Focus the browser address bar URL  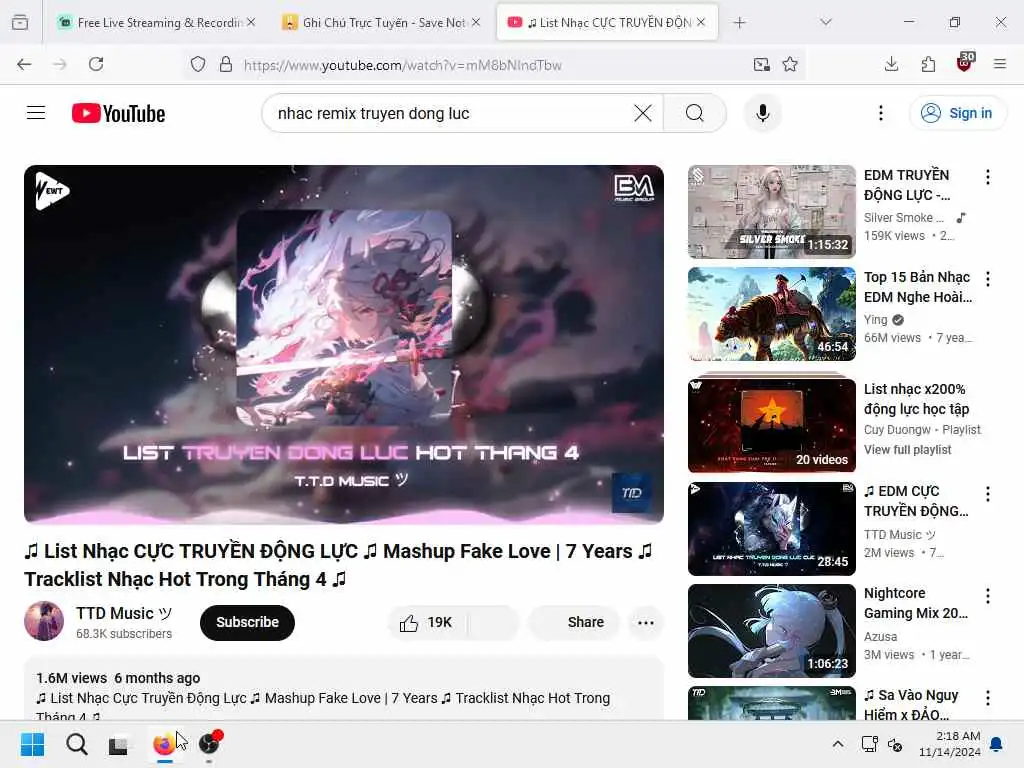point(402,65)
